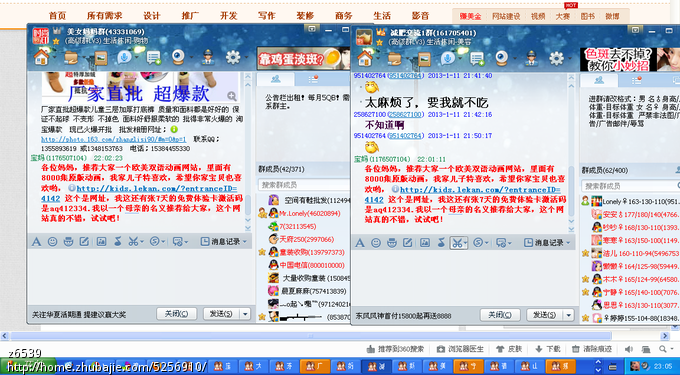Click 发送(S) button in 美女妈妈群 window

(x=221, y=313)
